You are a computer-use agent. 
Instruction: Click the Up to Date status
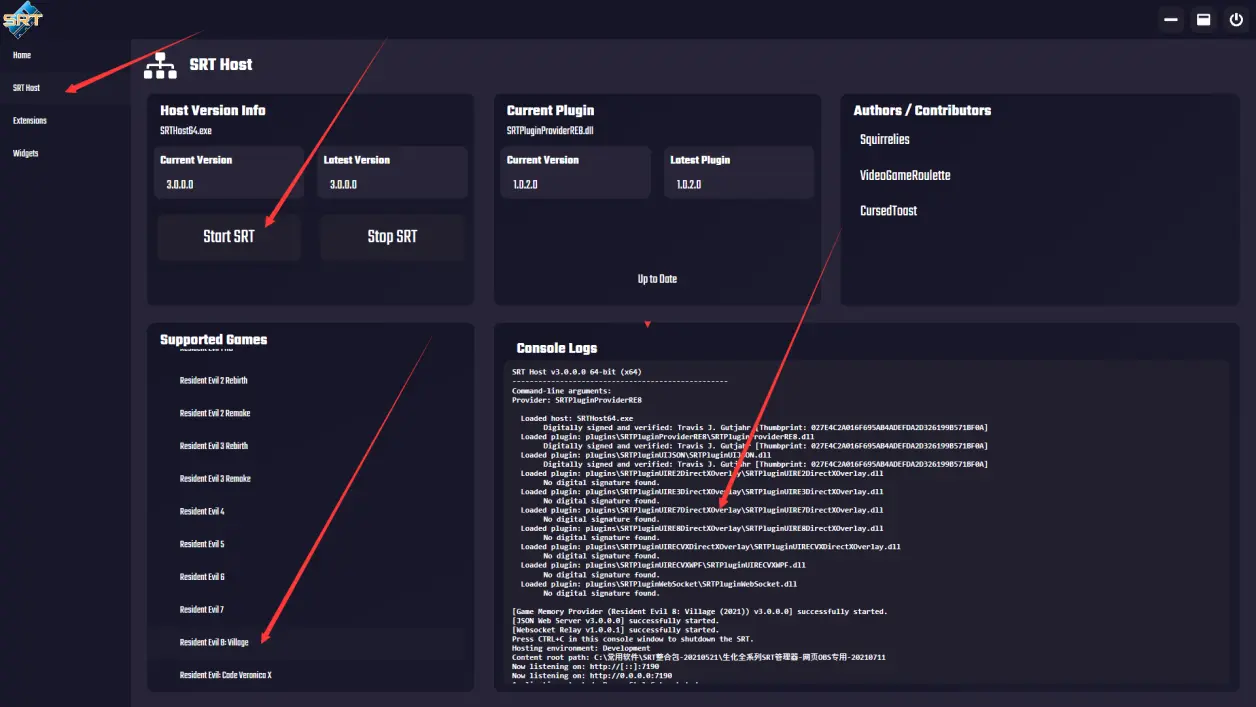(657, 279)
